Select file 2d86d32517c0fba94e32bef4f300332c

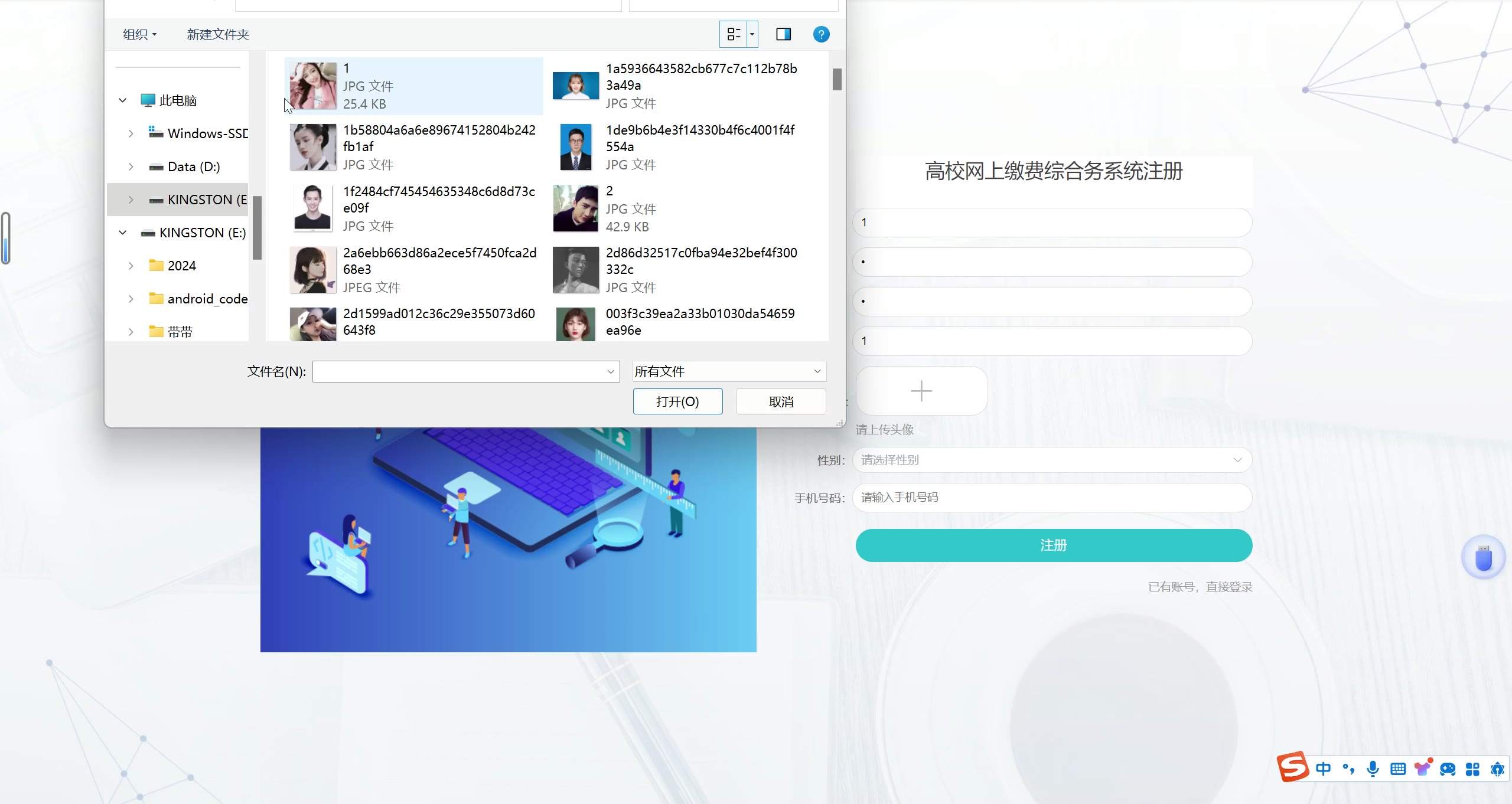click(676, 270)
